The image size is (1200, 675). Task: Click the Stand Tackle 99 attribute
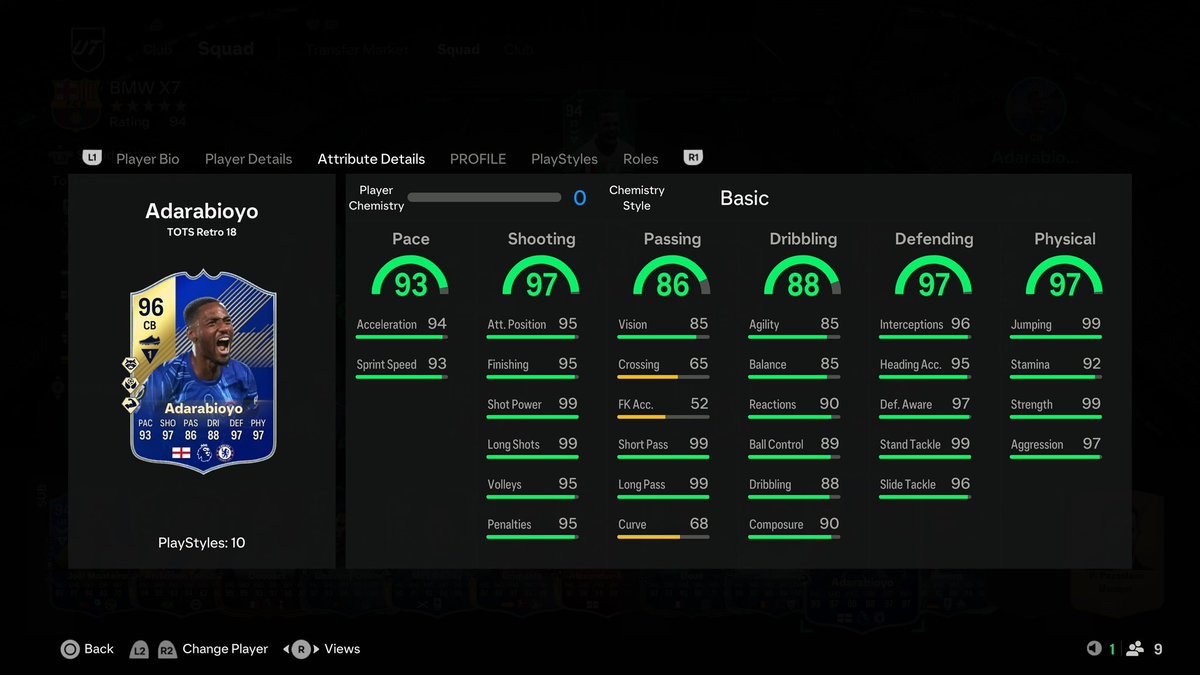(925, 446)
